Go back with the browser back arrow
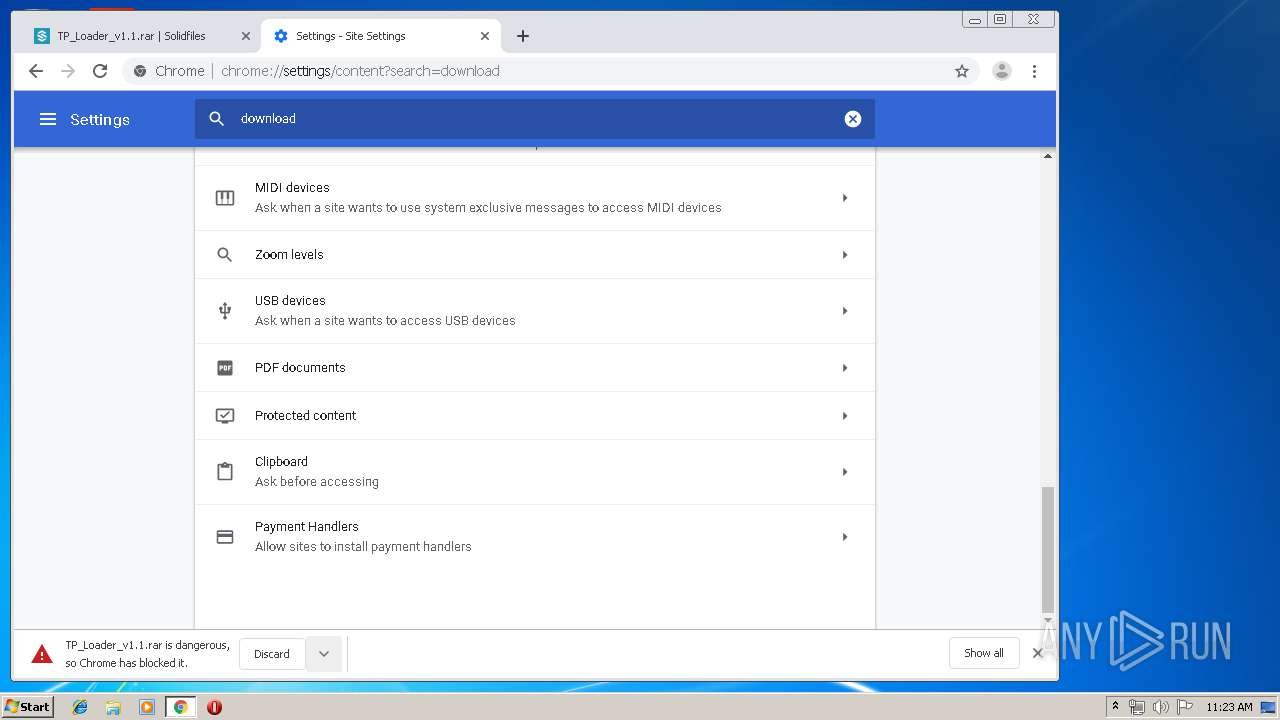The width and height of the screenshot is (1280, 720). 36,71
